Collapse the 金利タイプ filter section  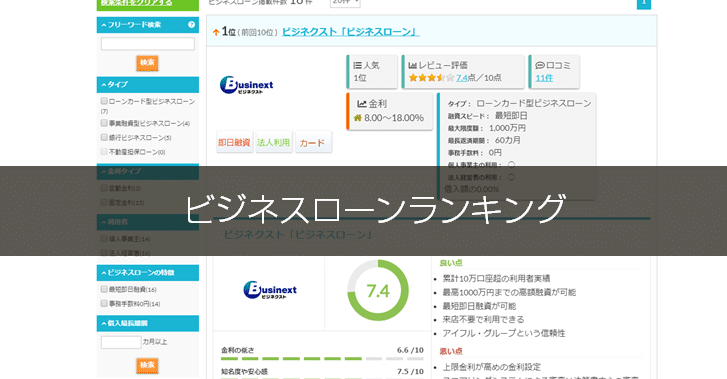(x=147, y=171)
